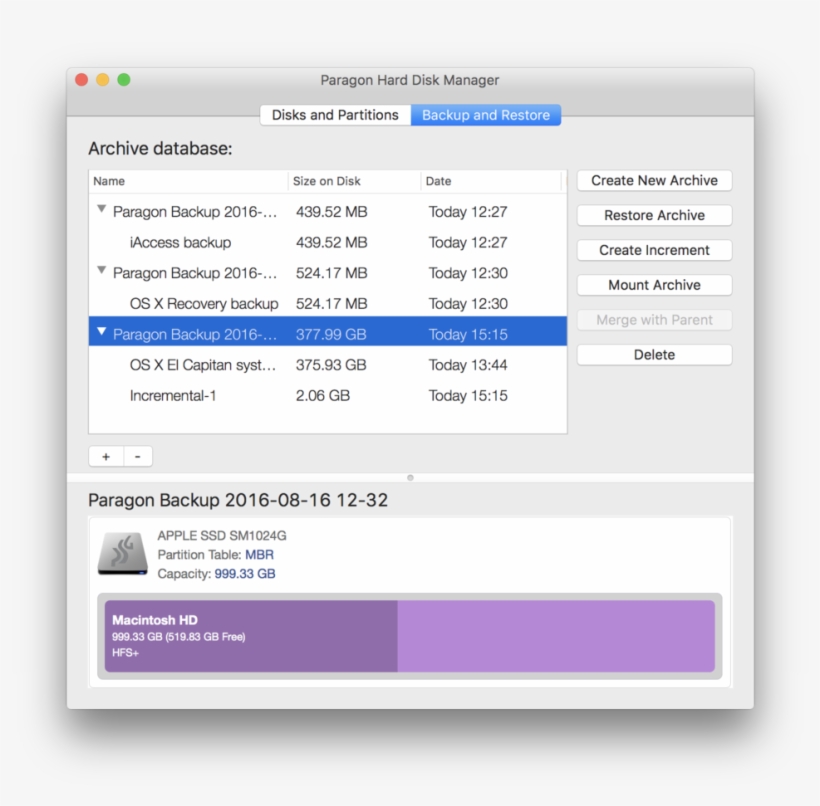The image size is (820, 806).
Task: Click Create Increment
Action: click(x=654, y=250)
